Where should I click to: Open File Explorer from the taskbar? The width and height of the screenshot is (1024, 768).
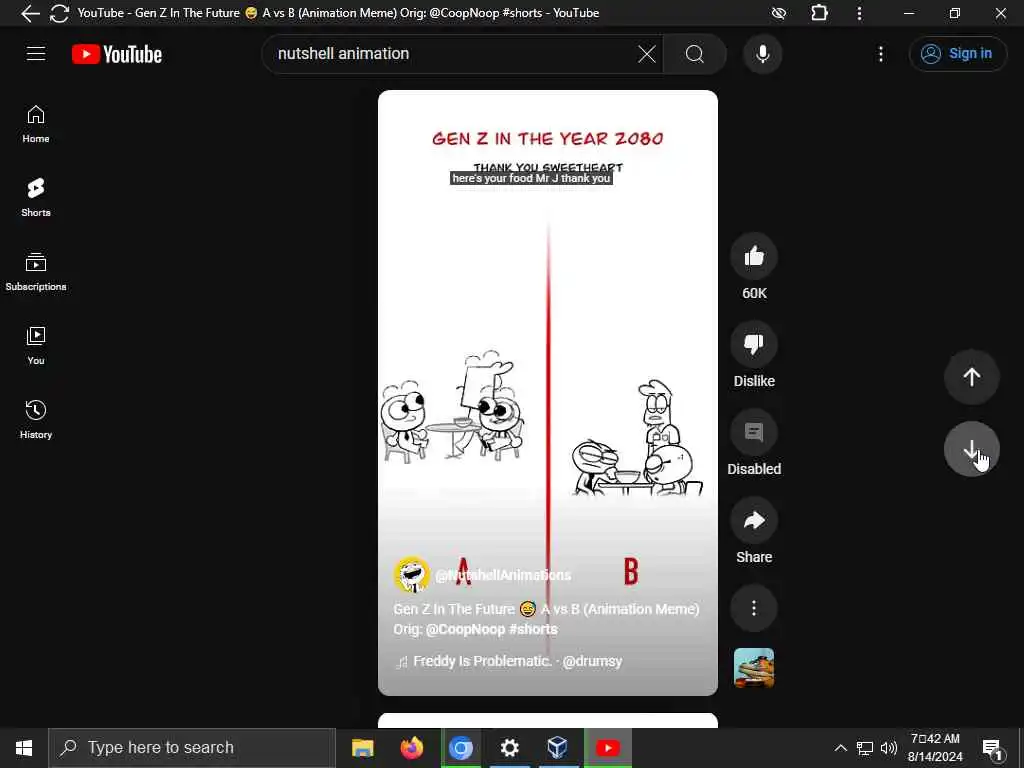(362, 748)
